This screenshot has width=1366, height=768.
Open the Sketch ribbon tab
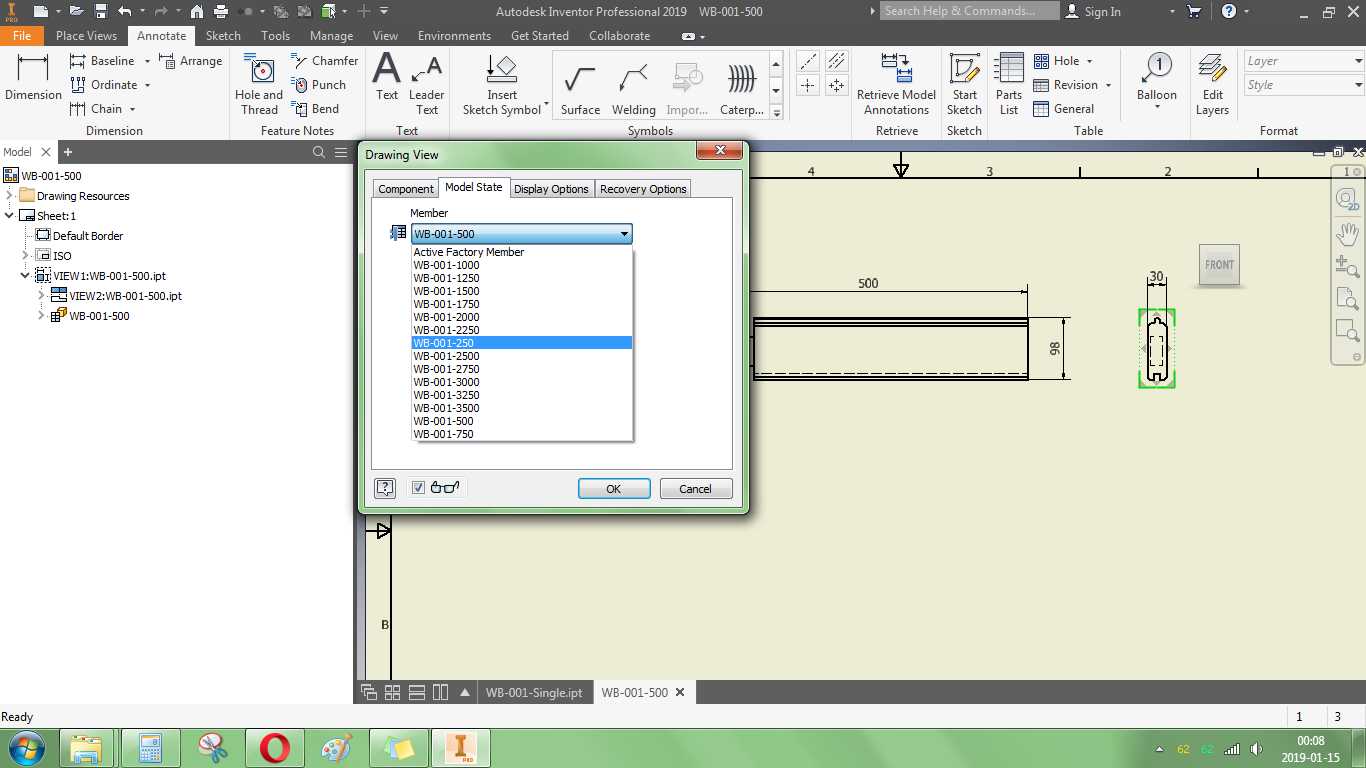click(x=223, y=35)
